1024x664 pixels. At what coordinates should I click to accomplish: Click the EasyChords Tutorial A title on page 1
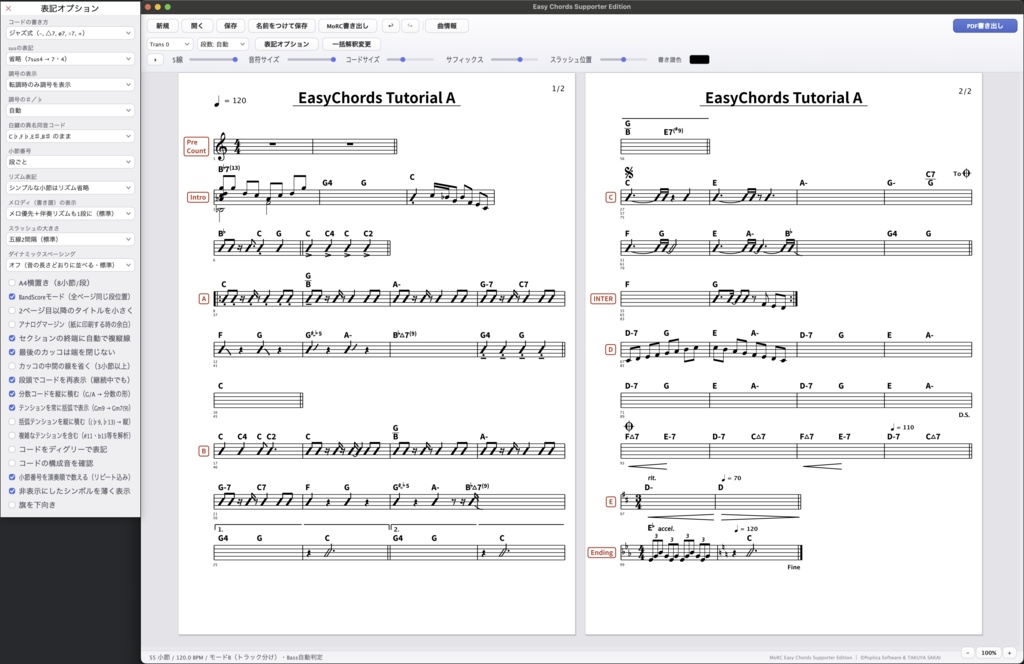pyautogui.click(x=377, y=98)
